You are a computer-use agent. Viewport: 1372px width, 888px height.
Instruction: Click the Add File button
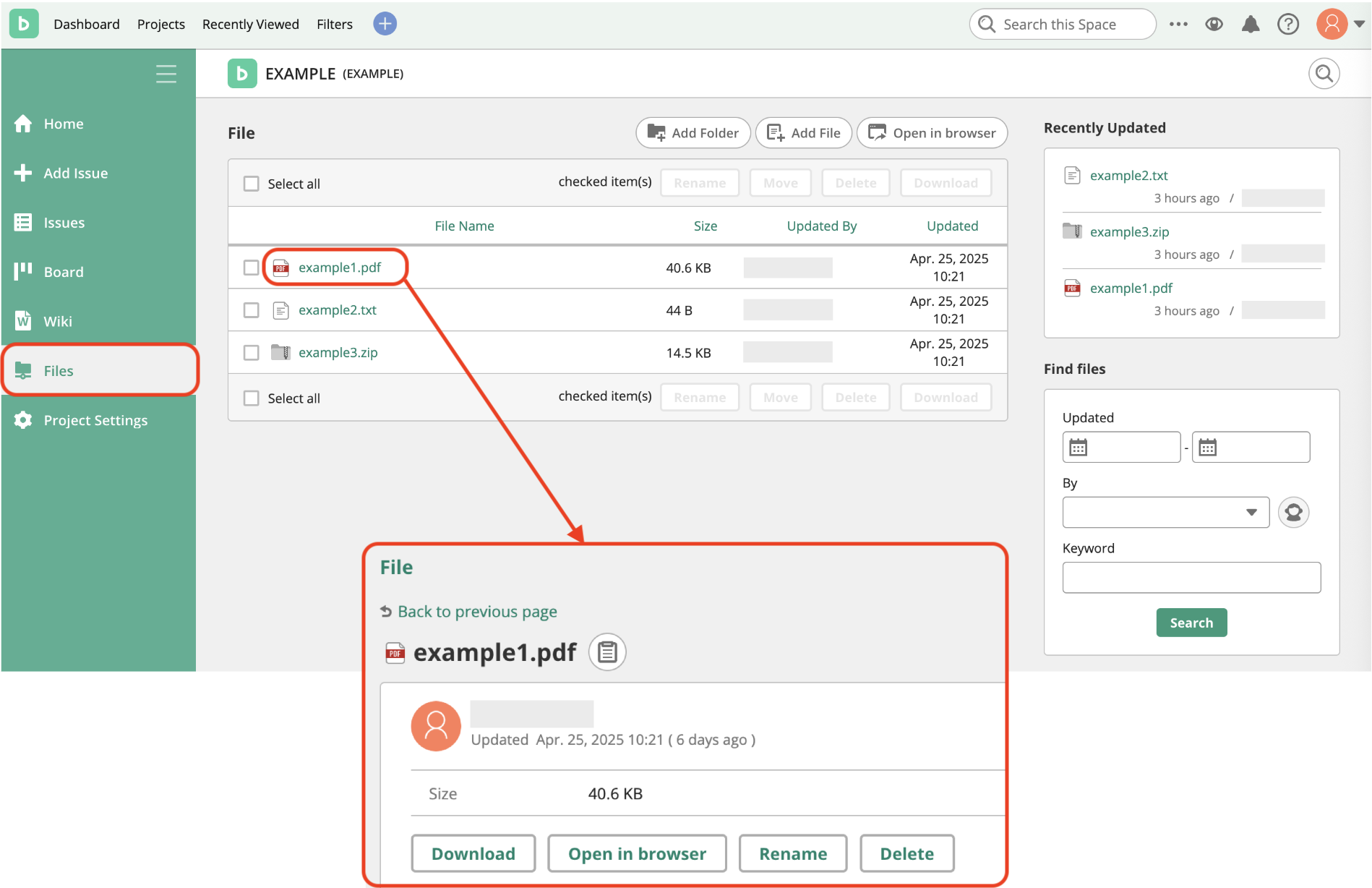[804, 133]
